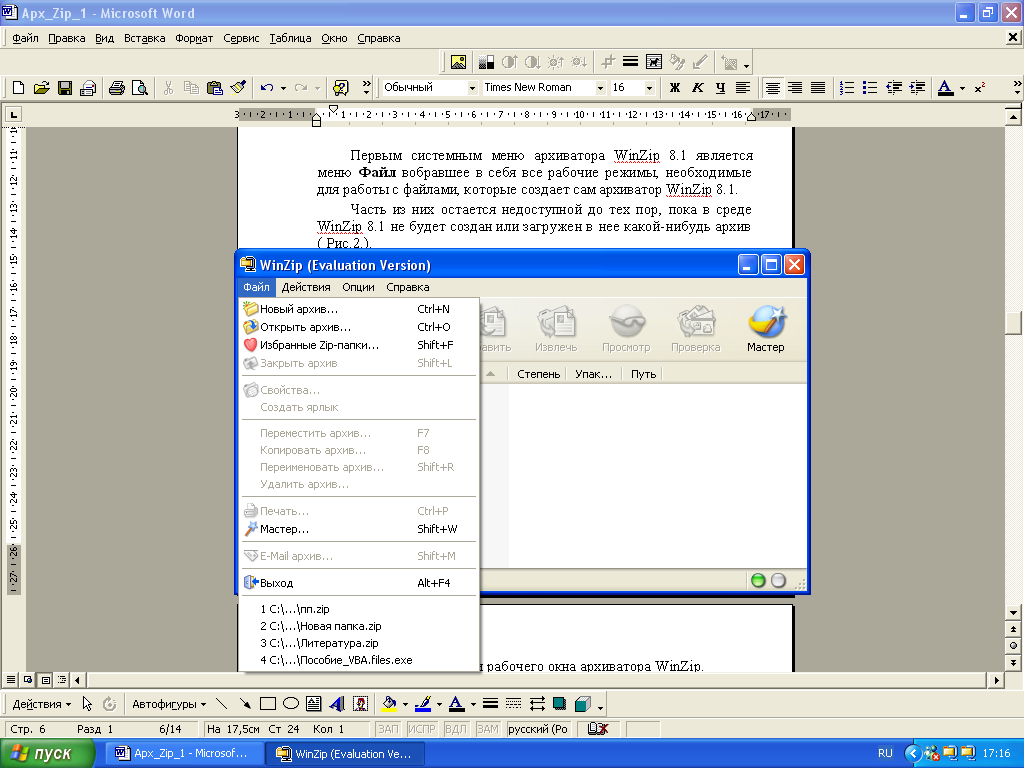Viewport: 1024px width, 768px height.
Task: Insert a text box from Drawing toolbar
Action: 313,704
